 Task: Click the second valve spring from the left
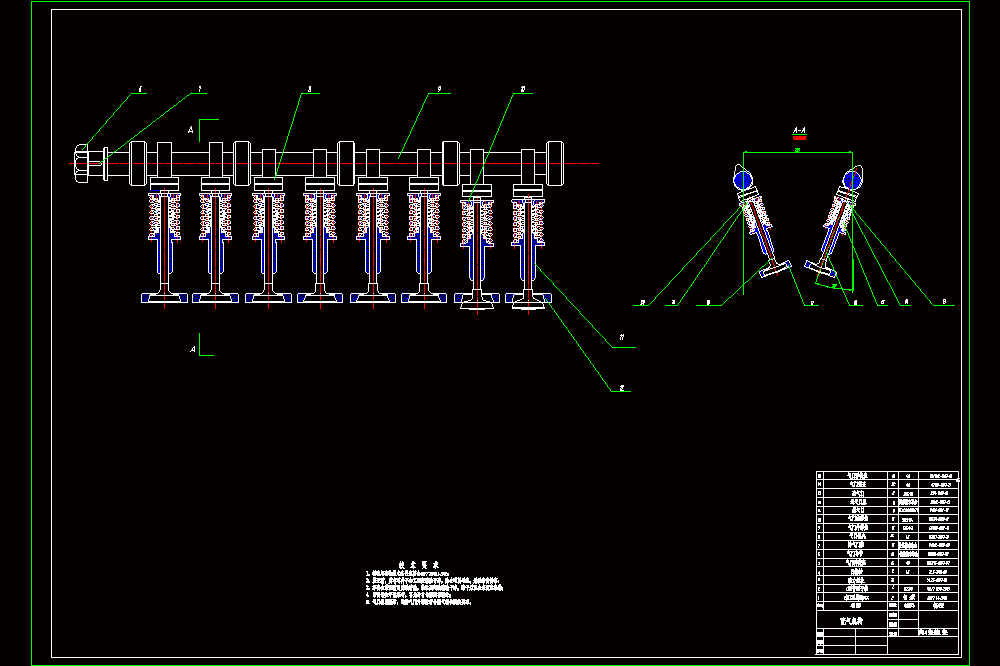pyautogui.click(x=216, y=216)
